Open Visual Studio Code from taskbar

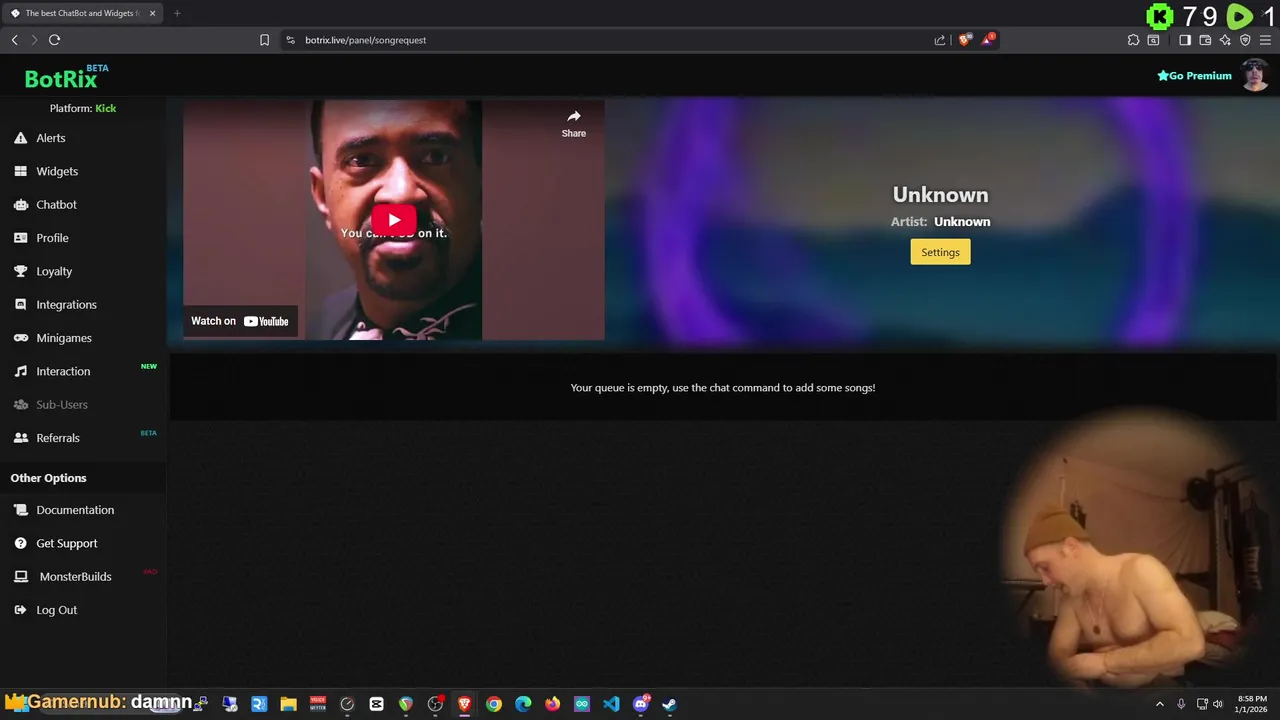click(x=611, y=704)
